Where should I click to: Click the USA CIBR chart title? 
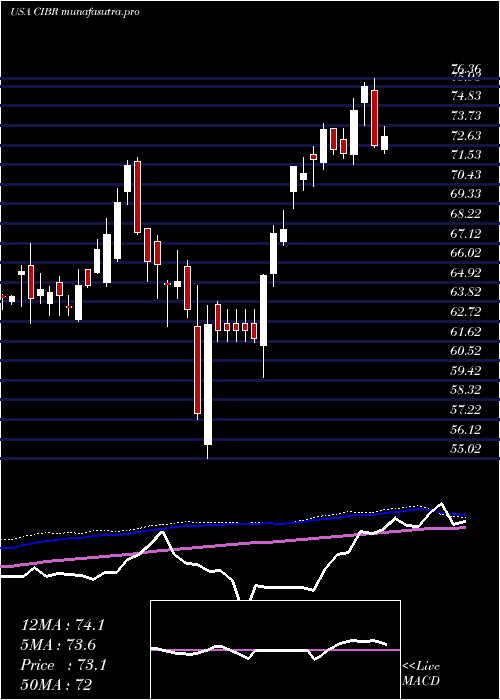coord(74,12)
